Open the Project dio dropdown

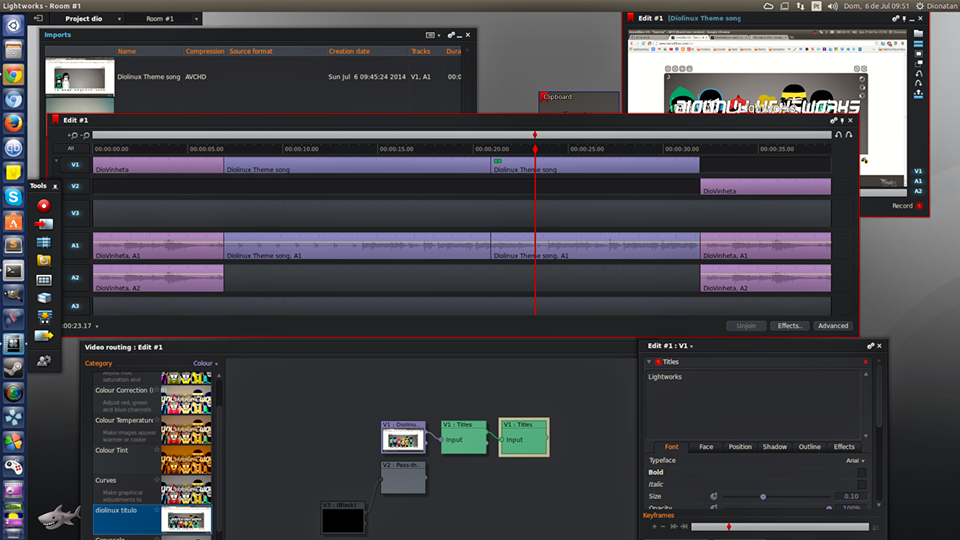coord(92,19)
